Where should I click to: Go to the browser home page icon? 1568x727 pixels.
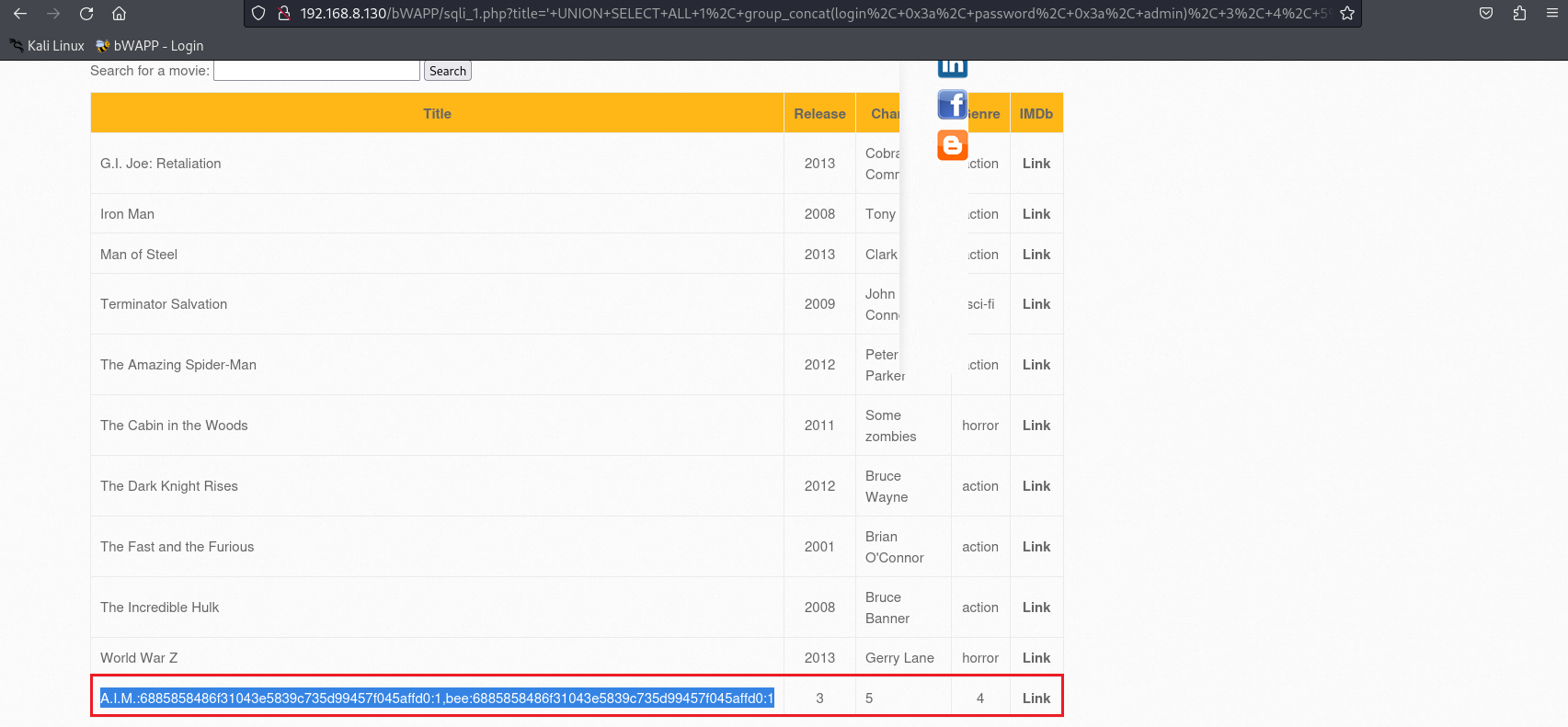[119, 14]
